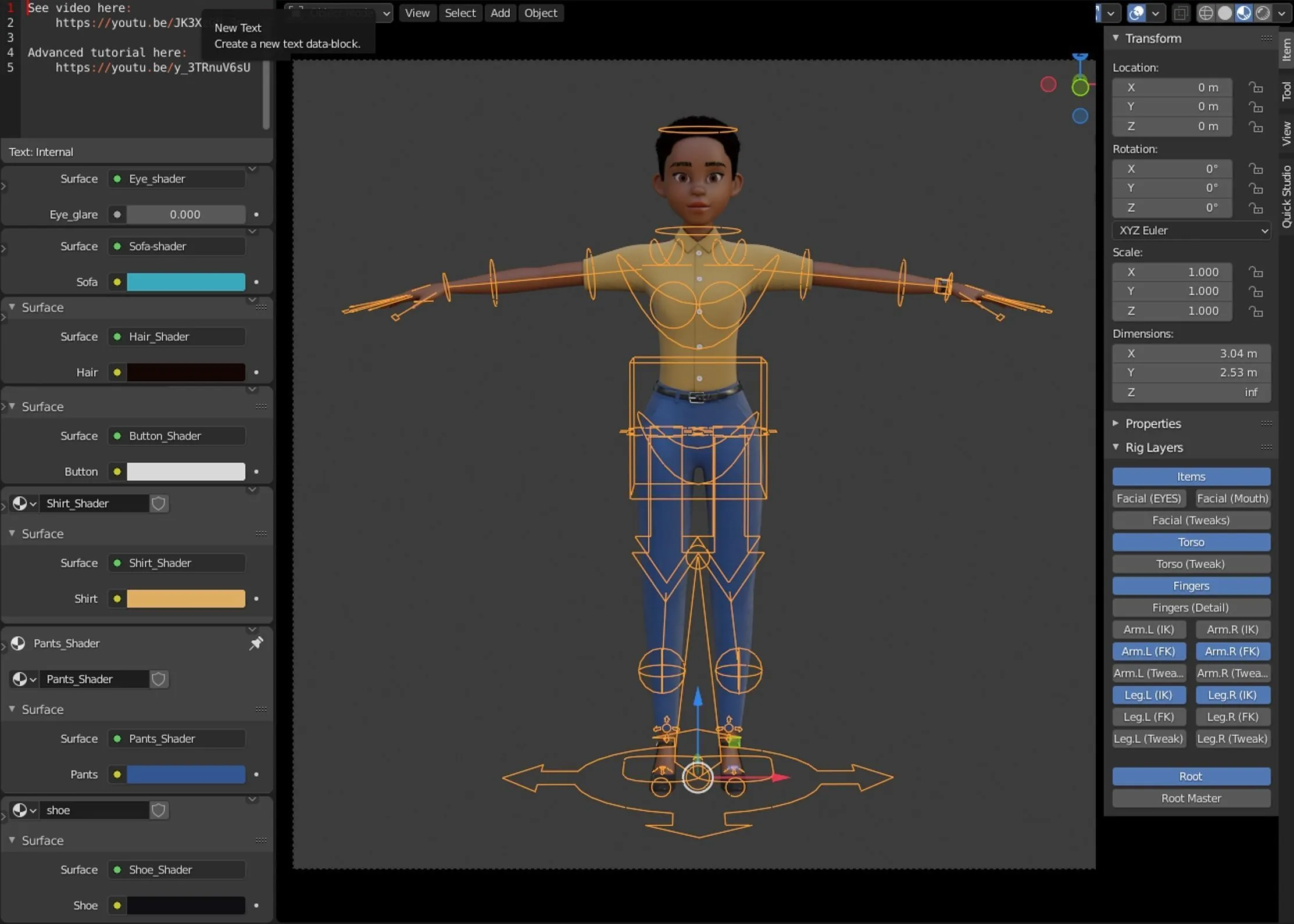Toggle the proportional editing icon in the header
This screenshot has width=1294, height=924.
[x=1136, y=13]
